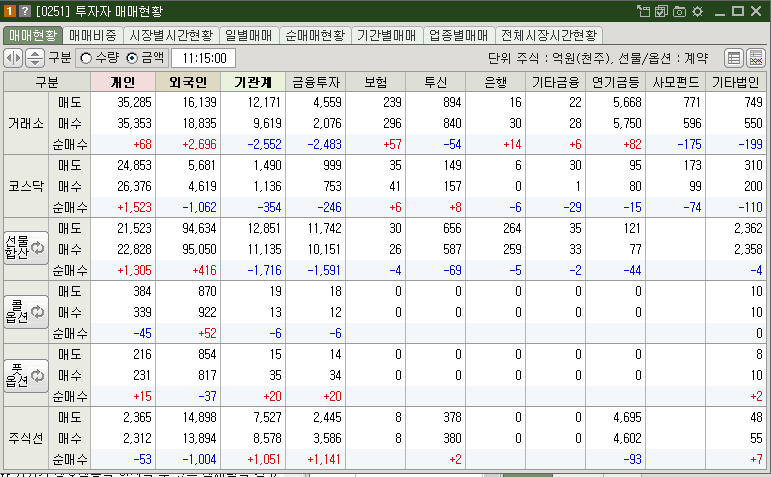Click the 금융투자 column header
771x477 pixels.
pos(316,82)
